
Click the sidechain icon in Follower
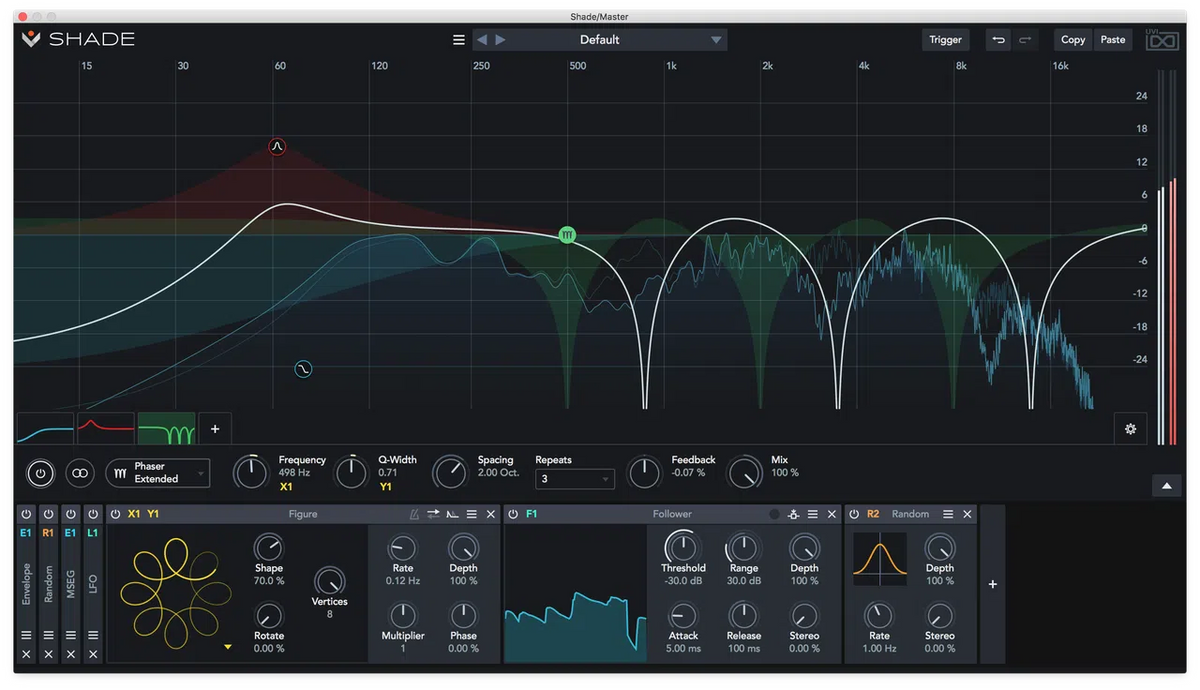pyautogui.click(x=793, y=514)
